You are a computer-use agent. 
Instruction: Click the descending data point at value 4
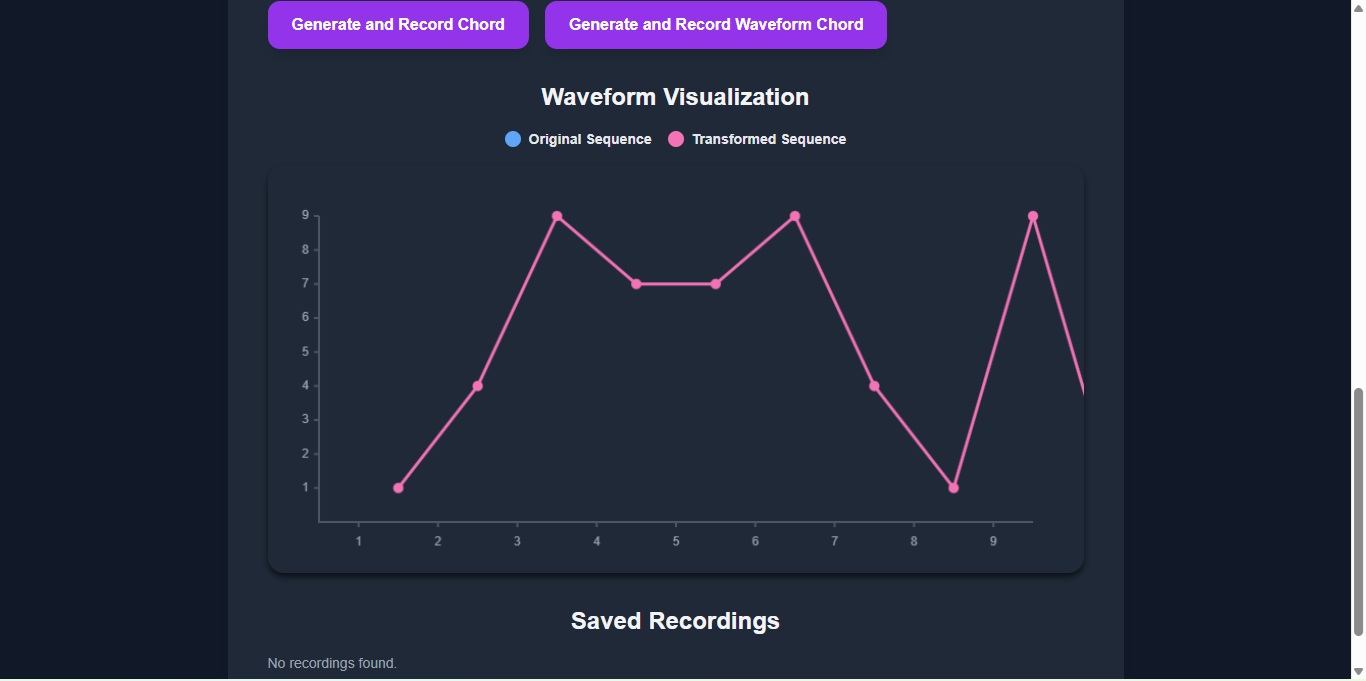[874, 386]
